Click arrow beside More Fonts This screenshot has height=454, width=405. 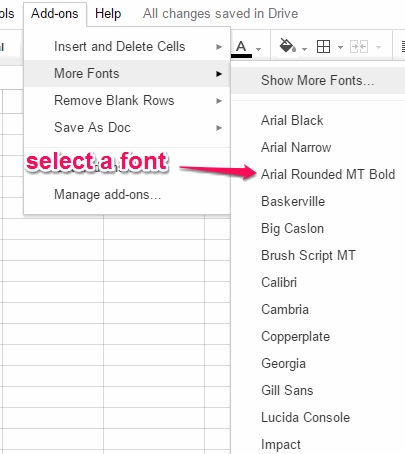pos(219,74)
